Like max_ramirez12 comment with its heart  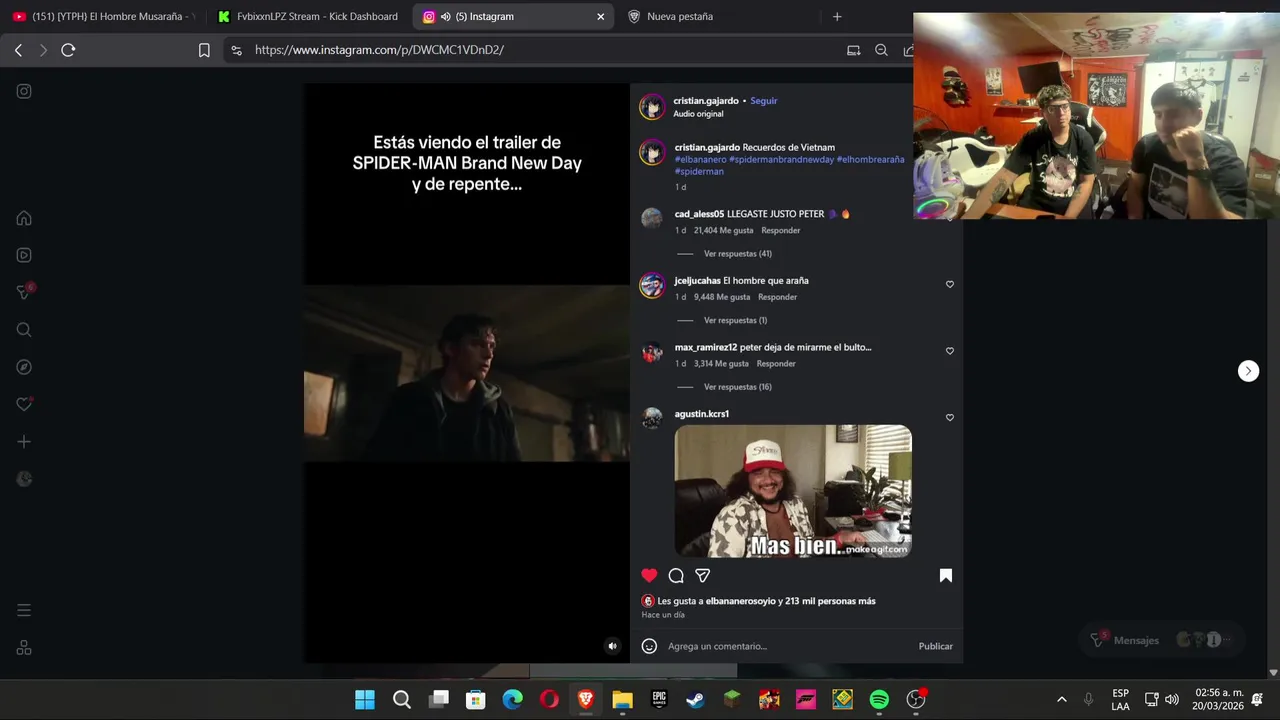(x=950, y=351)
